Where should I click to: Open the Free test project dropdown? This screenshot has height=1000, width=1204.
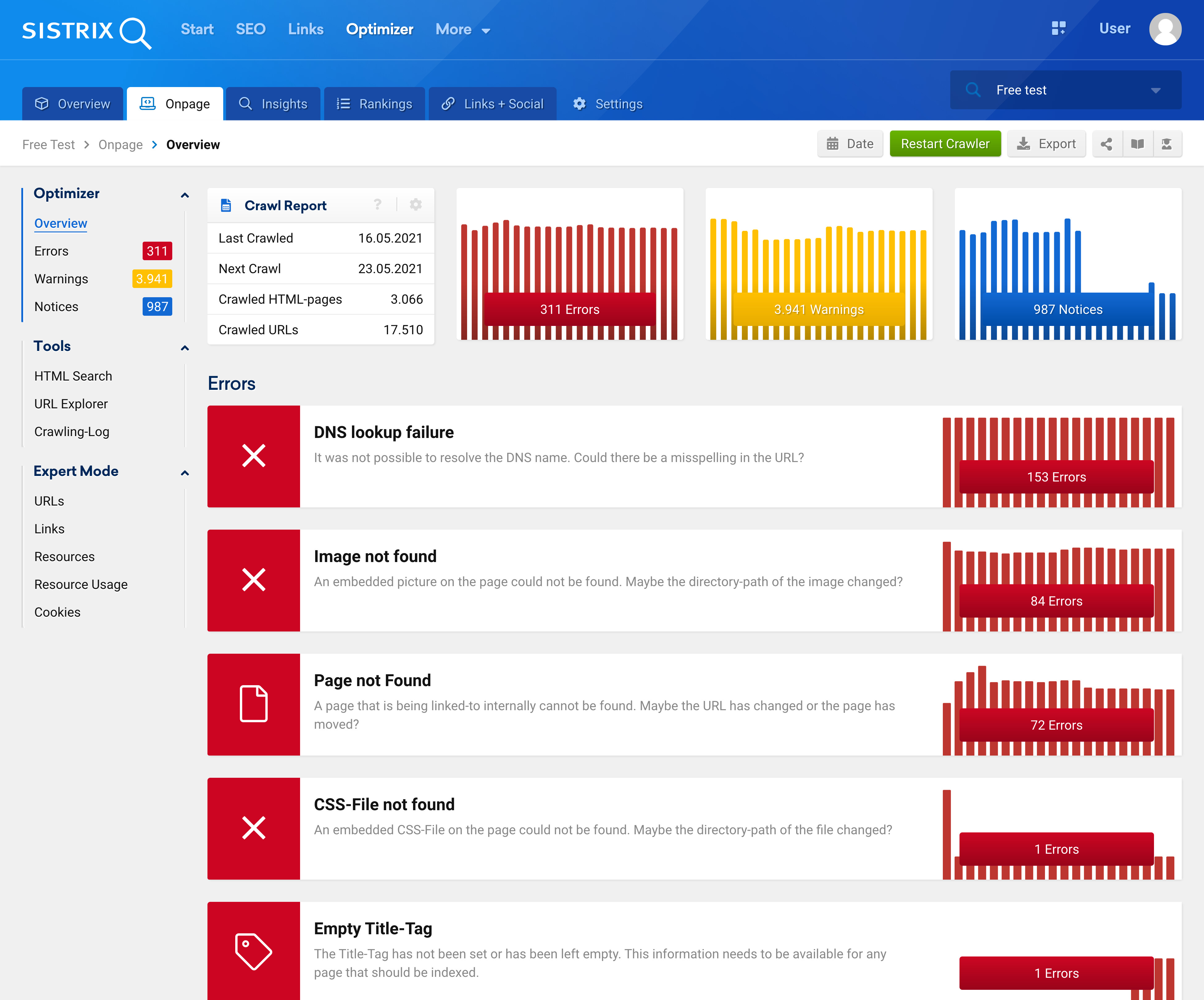[x=1065, y=90]
